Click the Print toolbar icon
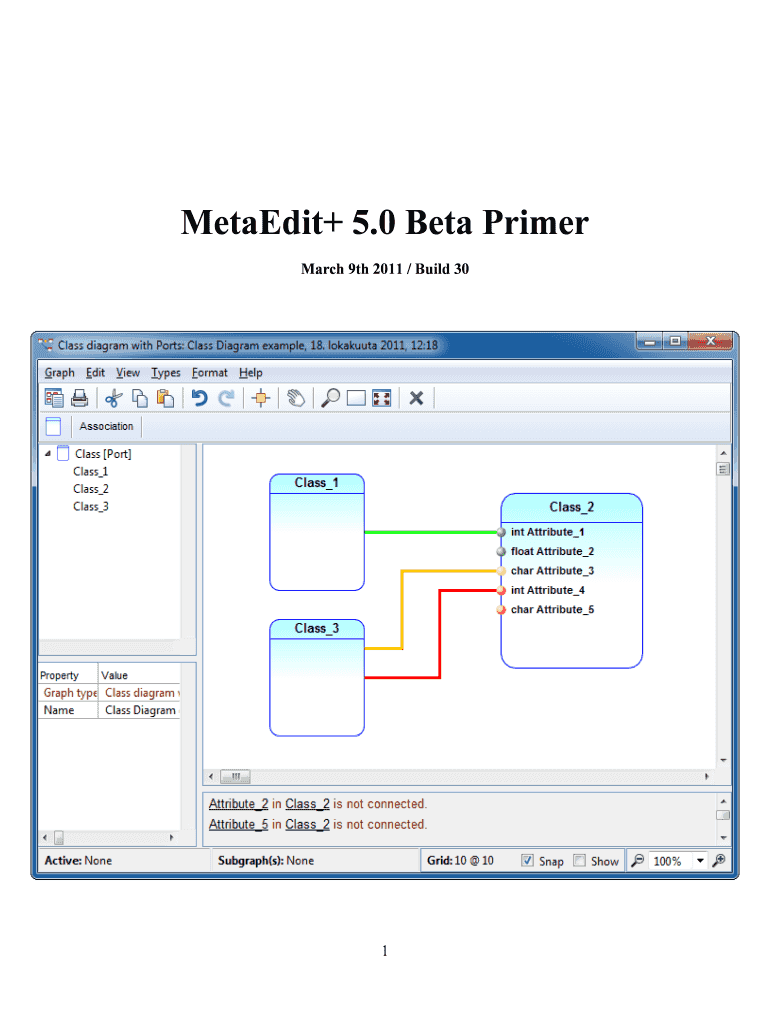This screenshot has height=1024, width=770. click(x=80, y=398)
